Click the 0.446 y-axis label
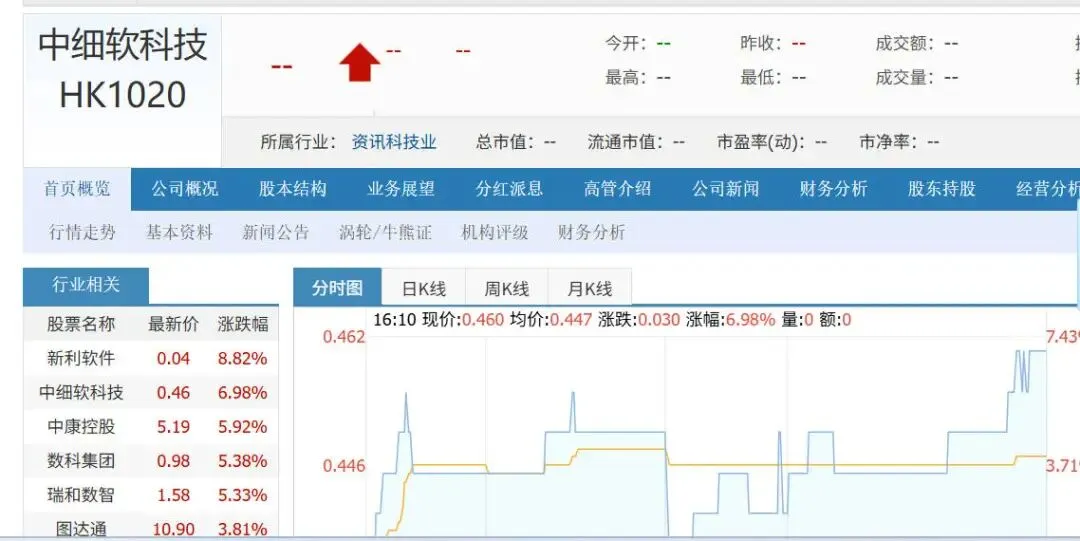The width and height of the screenshot is (1080, 541). (x=344, y=466)
